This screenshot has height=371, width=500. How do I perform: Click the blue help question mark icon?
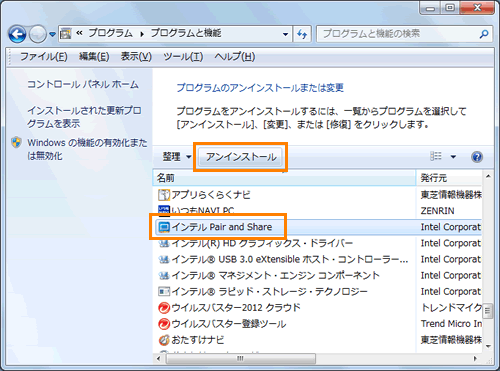tap(477, 157)
